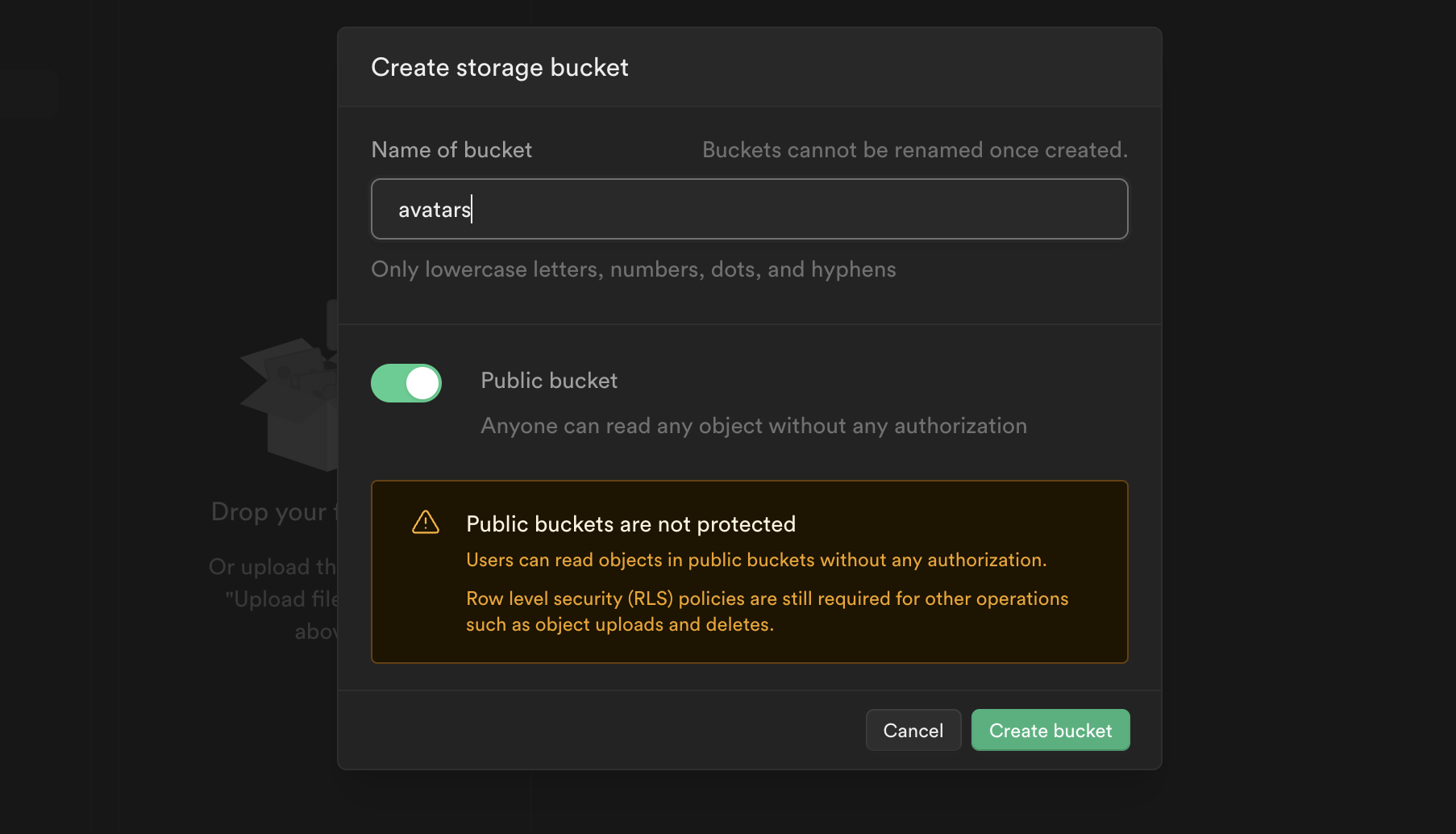This screenshot has height=834, width=1456.
Task: Click the Public buckets are not protected warning
Action: pos(630,523)
